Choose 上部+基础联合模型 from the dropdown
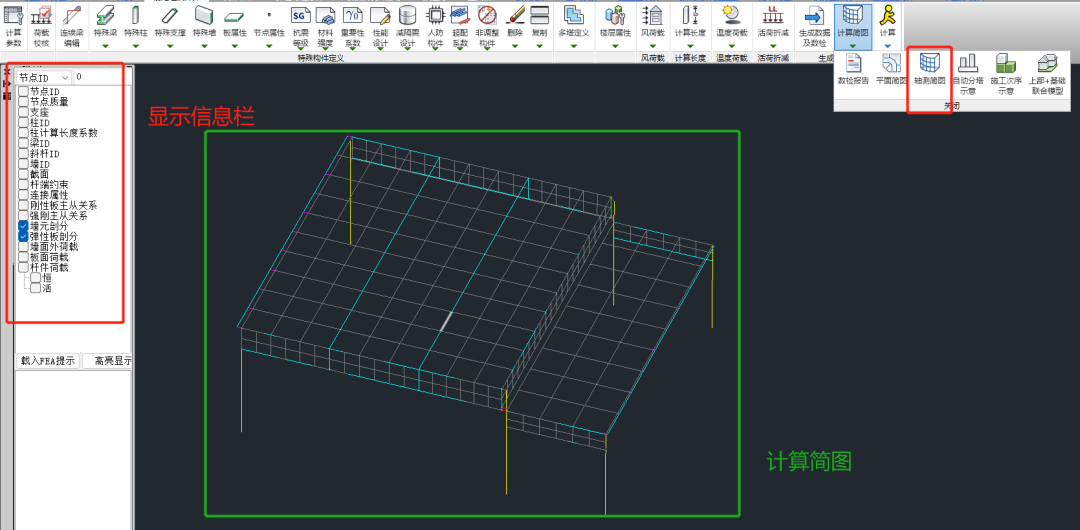This screenshot has height=530, width=1080. coord(1046,74)
